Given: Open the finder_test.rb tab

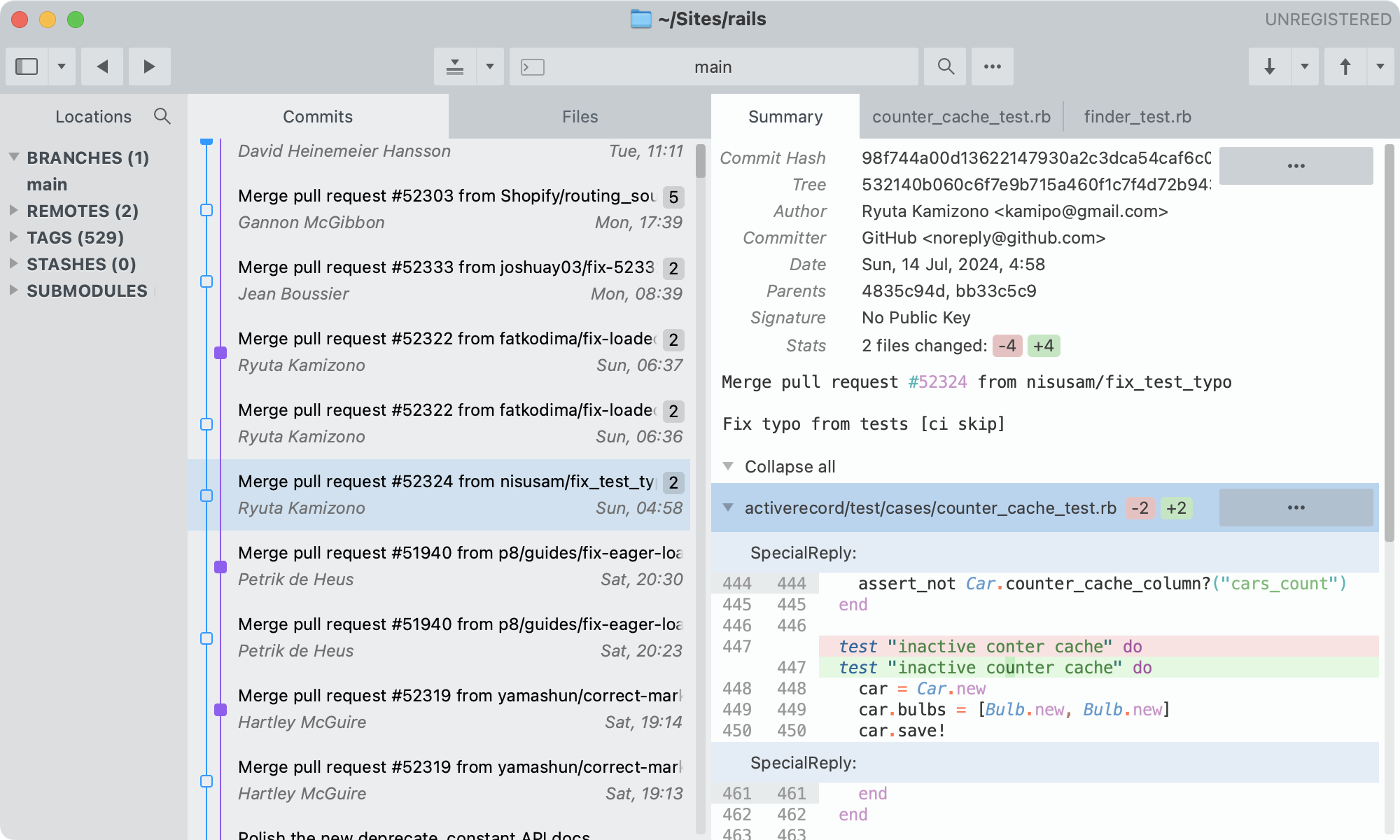Looking at the screenshot, I should pyautogui.click(x=1136, y=116).
